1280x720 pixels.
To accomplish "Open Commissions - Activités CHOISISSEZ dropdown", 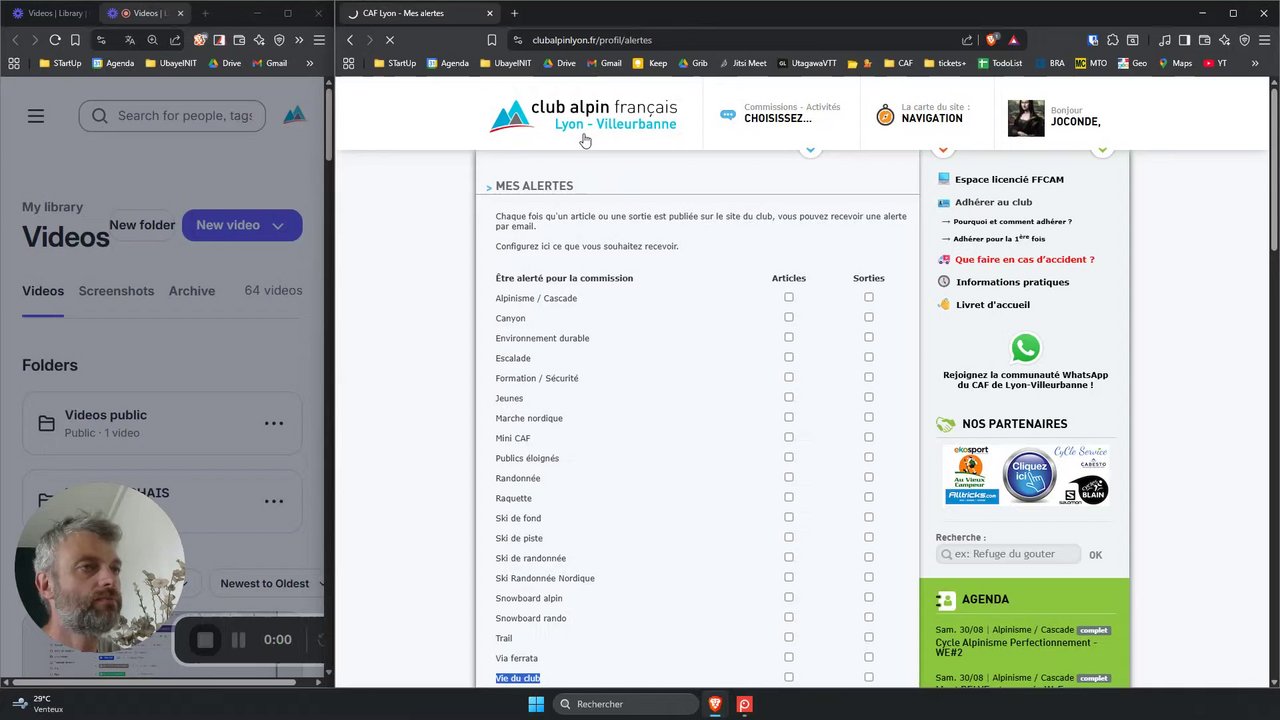I will pos(780,113).
